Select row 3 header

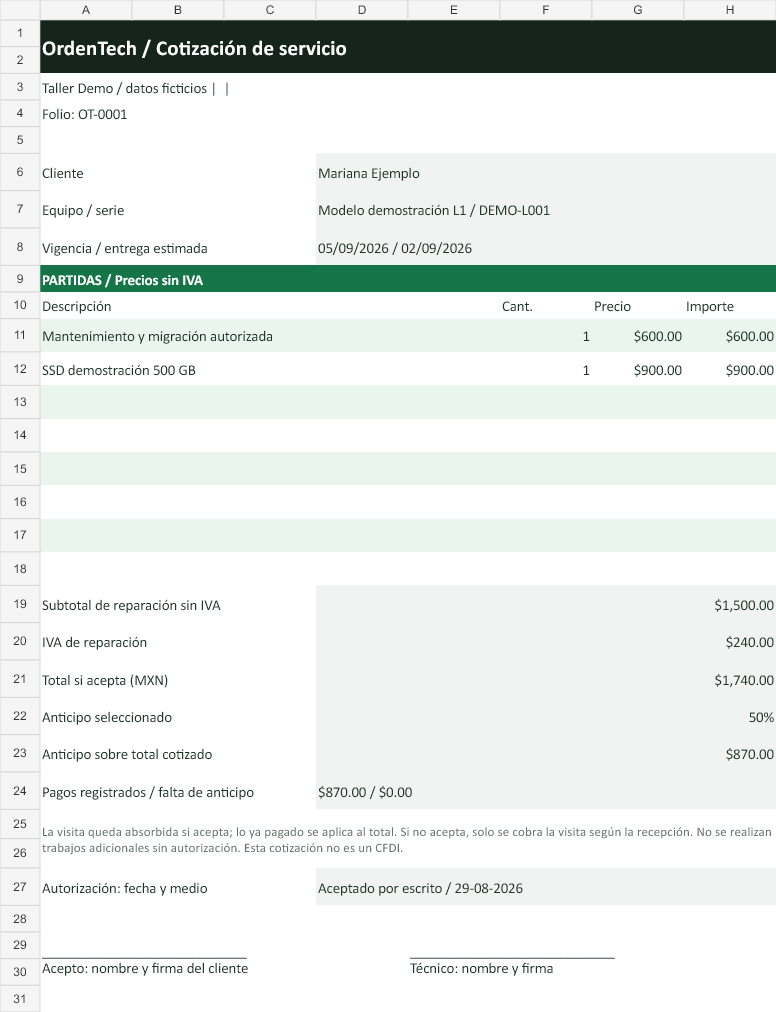tap(20, 86)
